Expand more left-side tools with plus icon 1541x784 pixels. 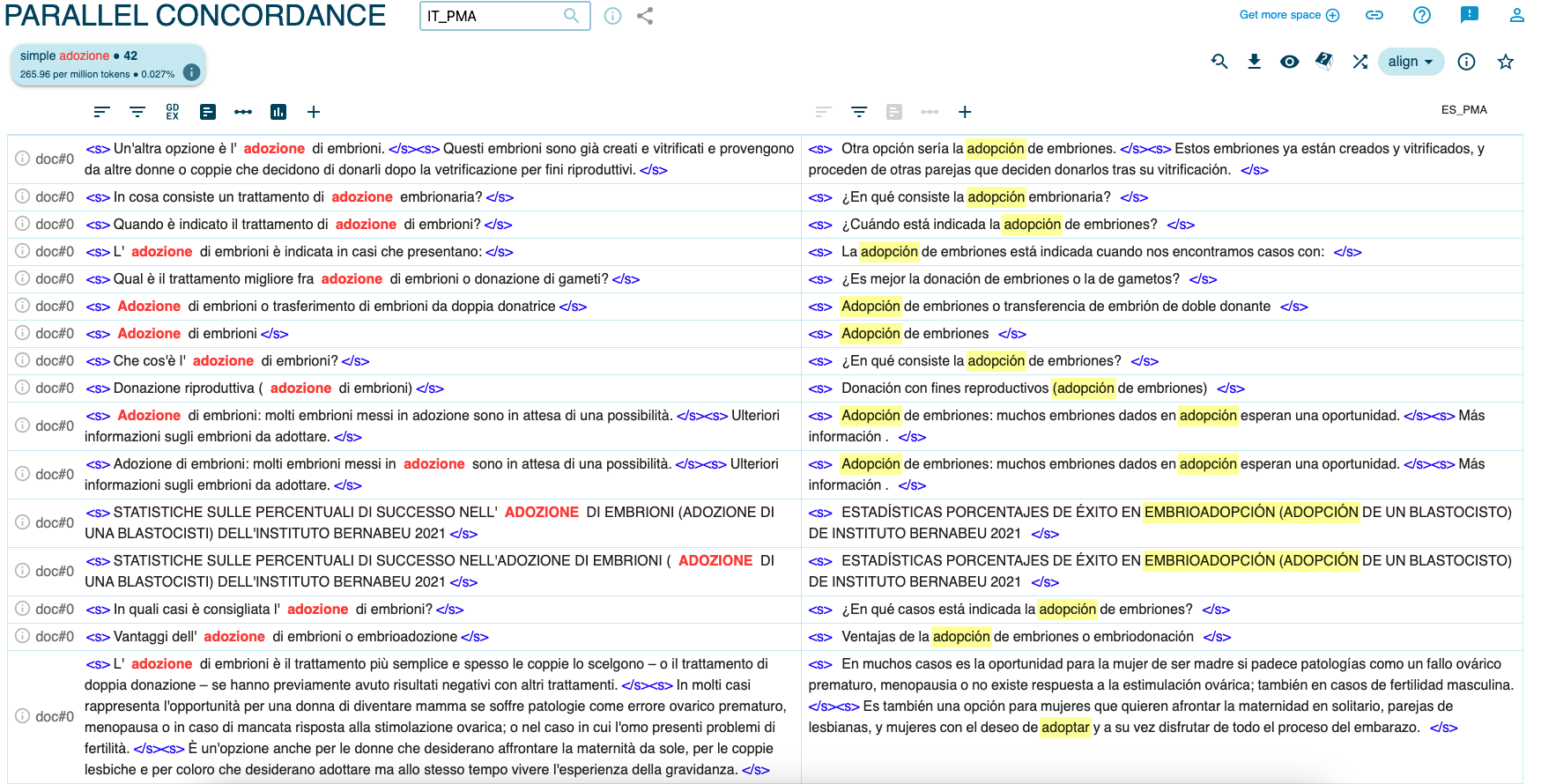click(314, 112)
